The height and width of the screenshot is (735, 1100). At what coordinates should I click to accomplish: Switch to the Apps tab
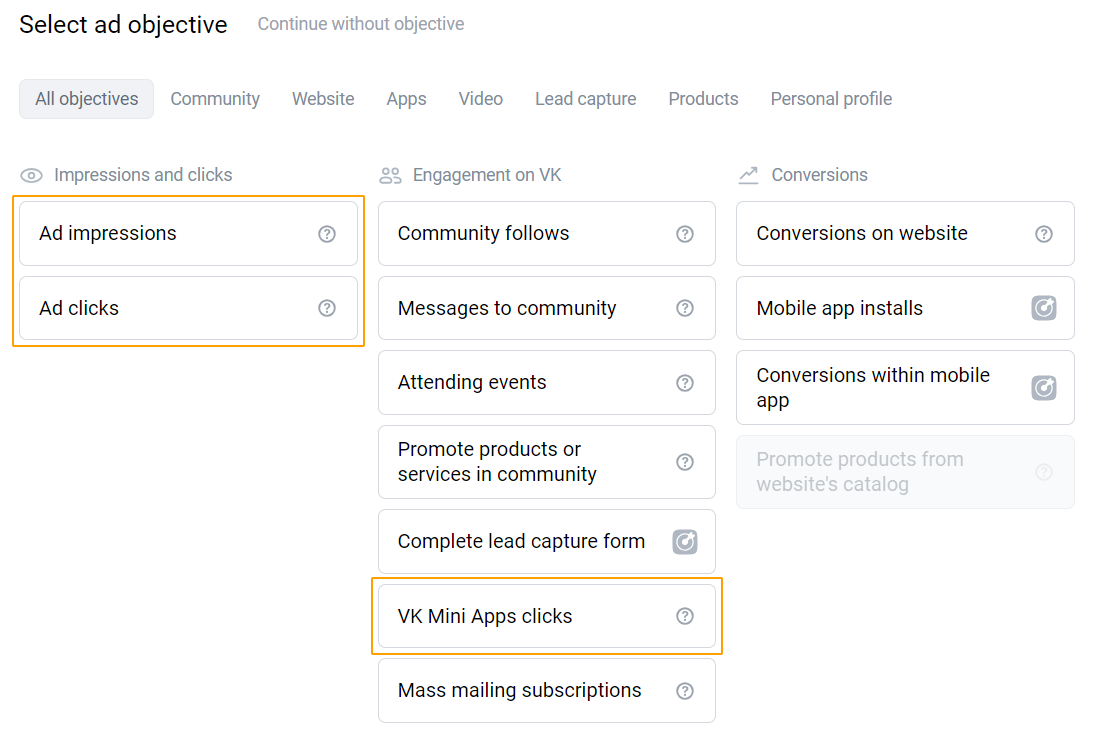[x=406, y=99]
